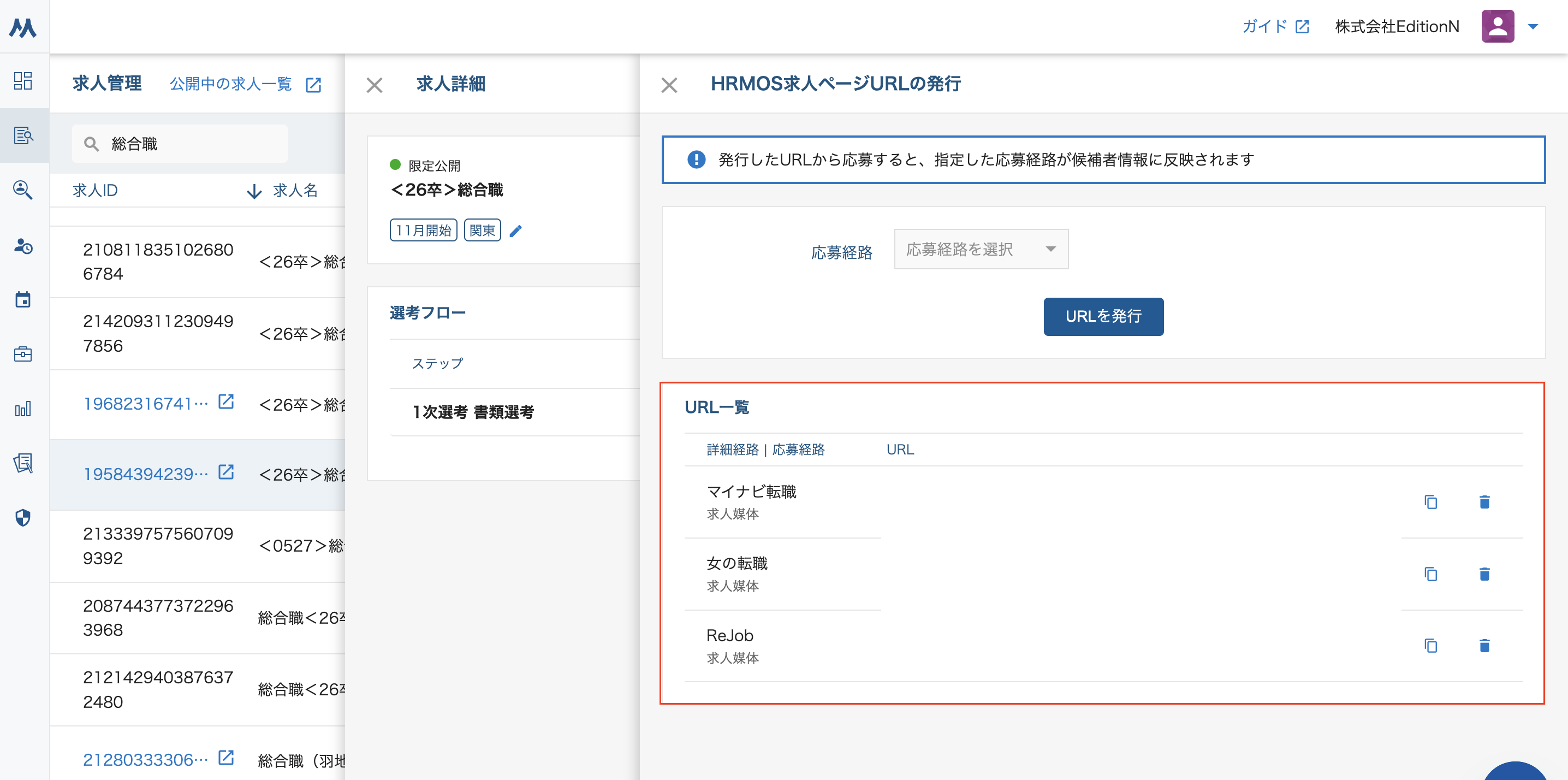
Task: Open calendar icon in sidebar
Action: (x=23, y=299)
